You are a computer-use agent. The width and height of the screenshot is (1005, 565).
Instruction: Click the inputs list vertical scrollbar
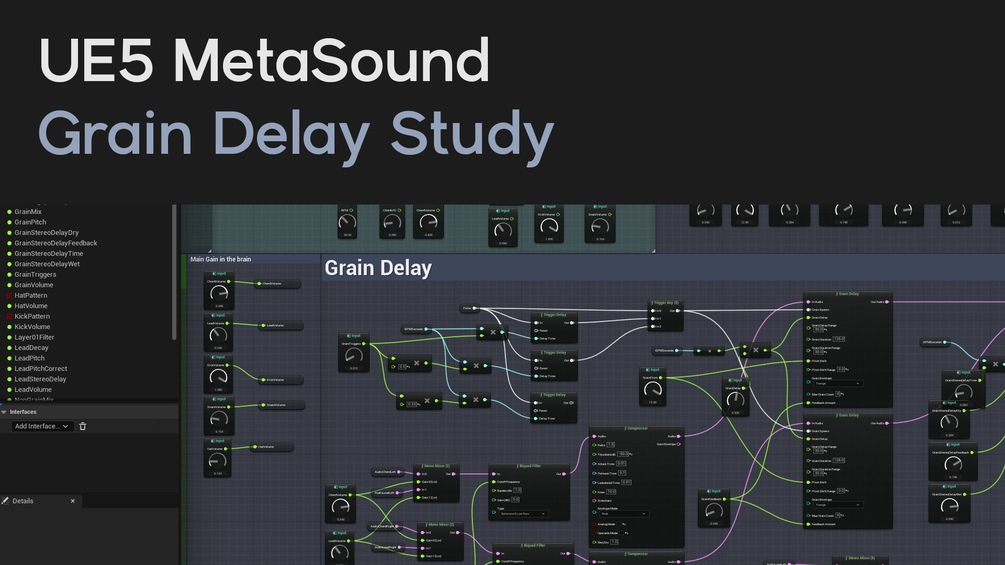coord(174,272)
